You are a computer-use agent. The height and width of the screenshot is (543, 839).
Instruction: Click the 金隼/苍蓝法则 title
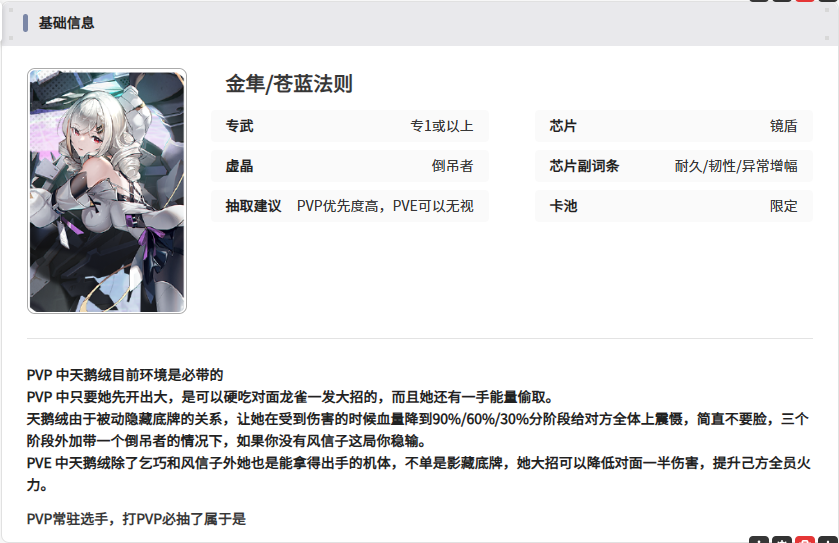click(289, 84)
